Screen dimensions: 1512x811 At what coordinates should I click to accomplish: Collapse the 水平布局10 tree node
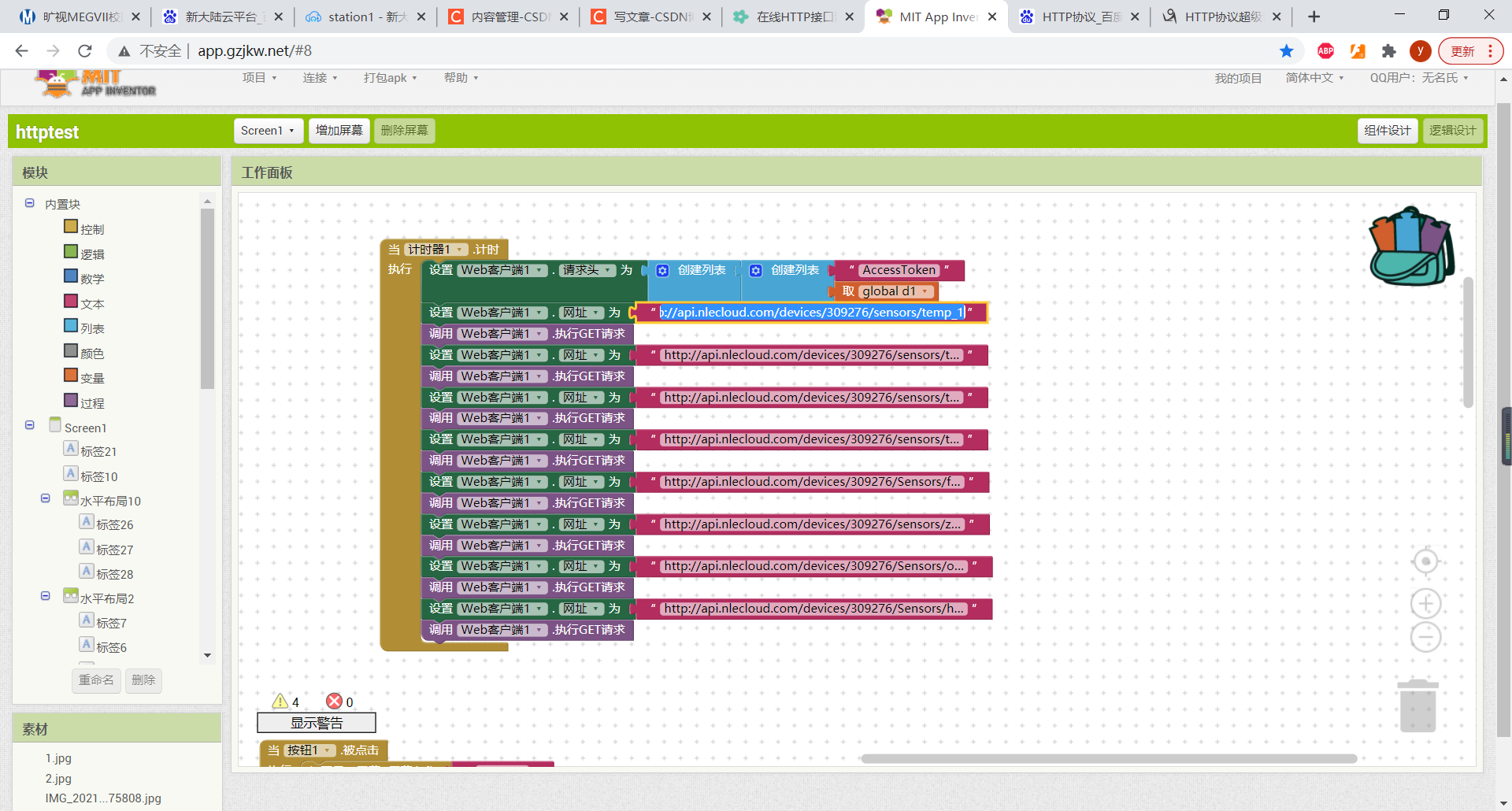click(46, 498)
